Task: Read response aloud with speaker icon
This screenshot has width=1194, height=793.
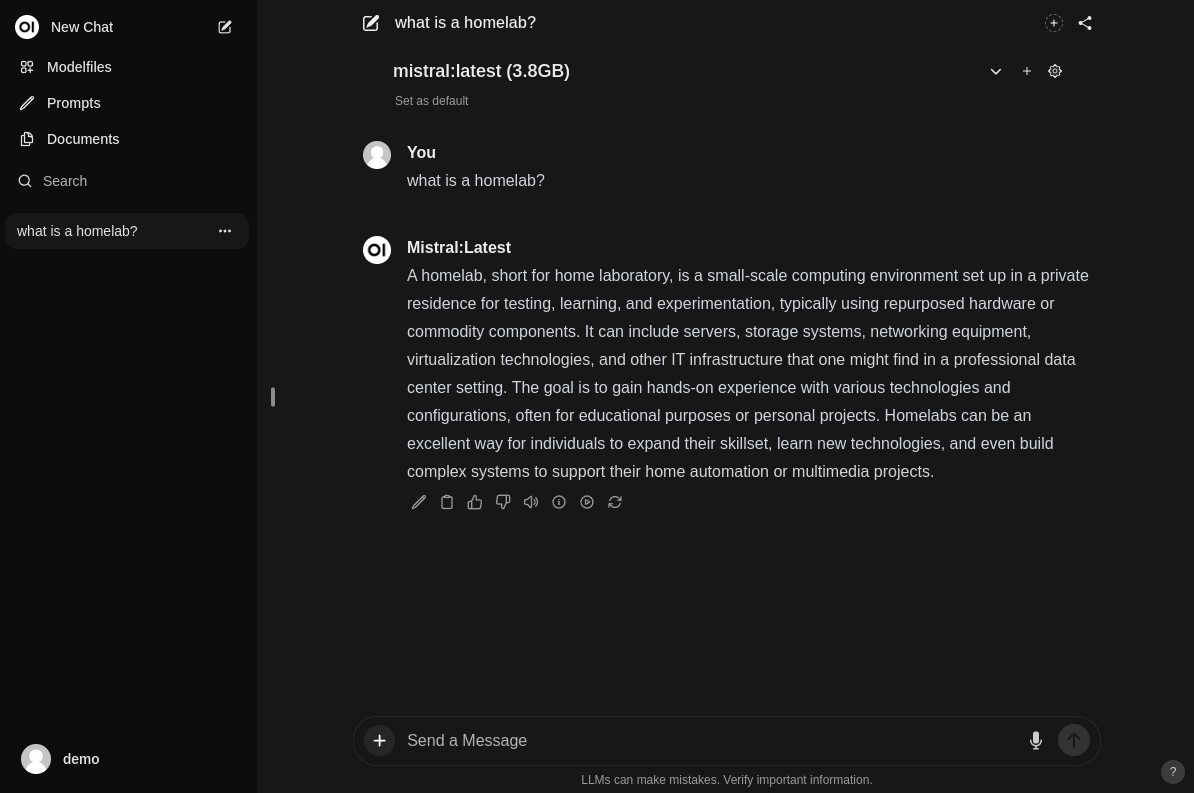Action: pos(531,502)
